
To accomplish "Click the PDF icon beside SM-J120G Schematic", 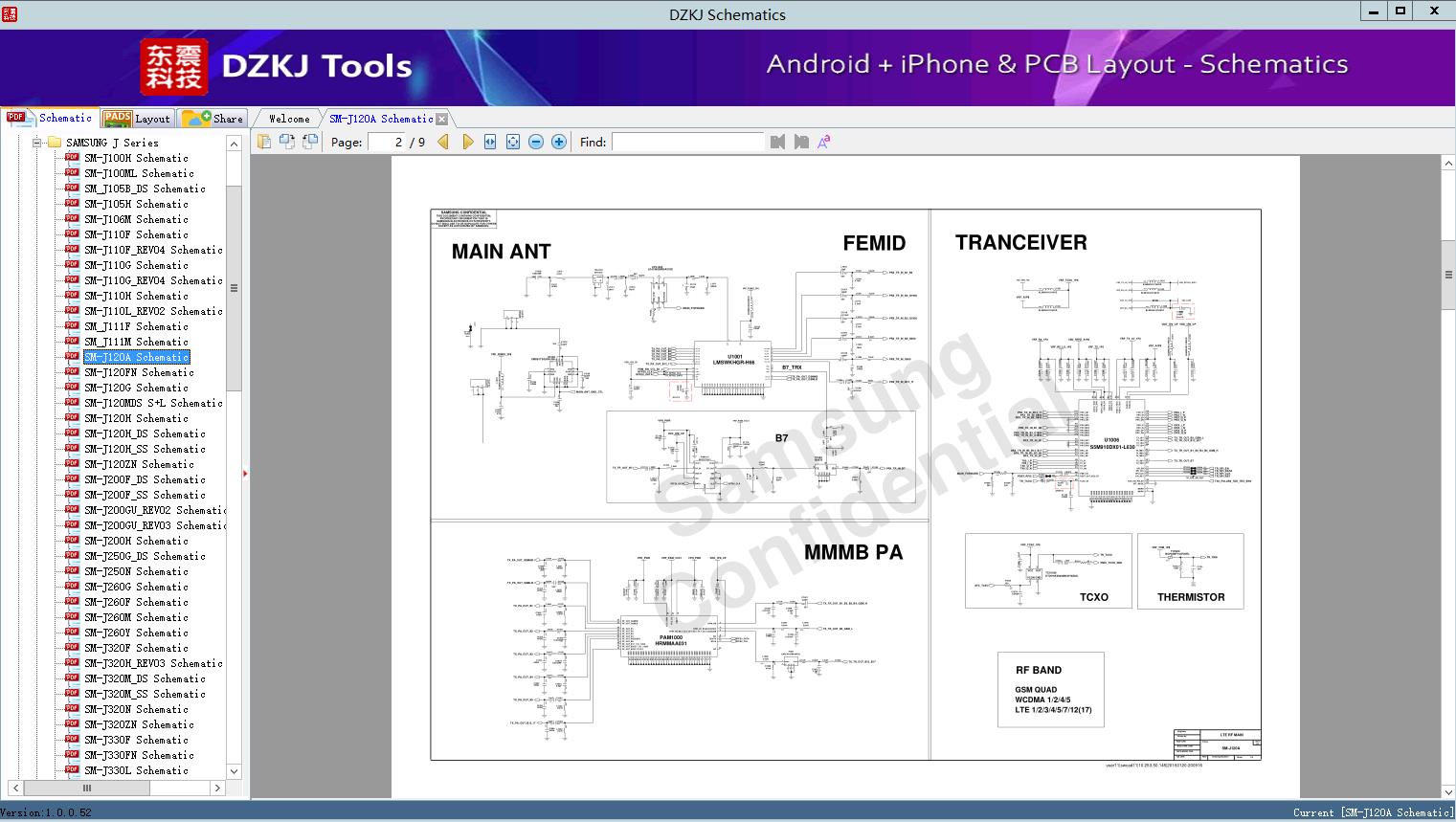I will pos(72,388).
